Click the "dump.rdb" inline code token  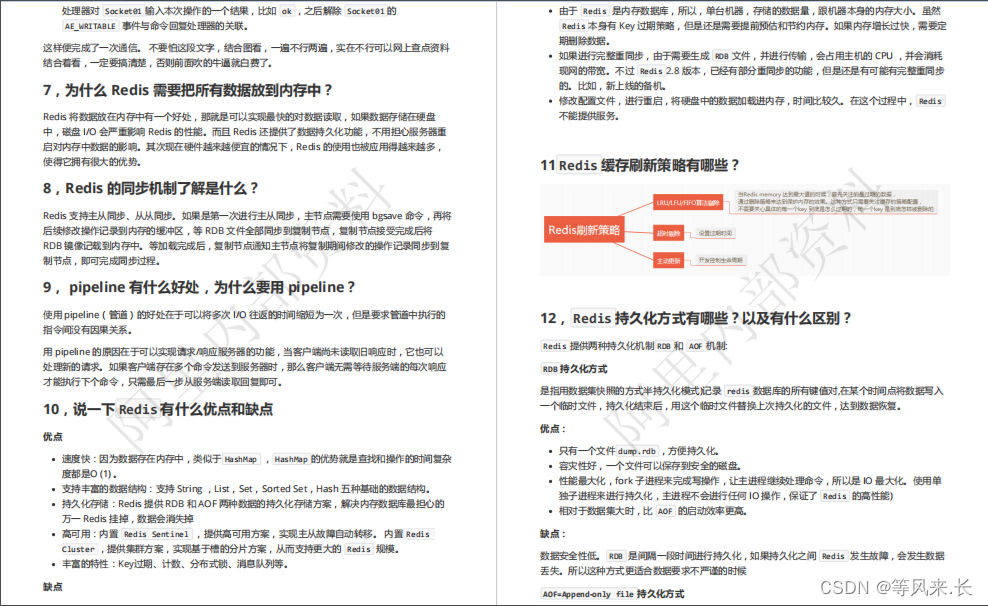(x=636, y=451)
